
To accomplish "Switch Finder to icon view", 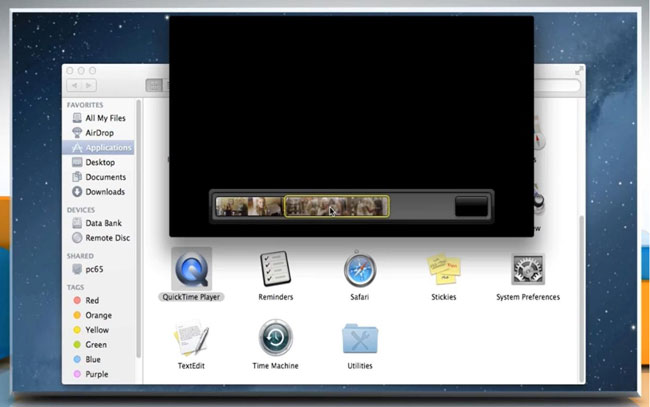I will point(154,85).
